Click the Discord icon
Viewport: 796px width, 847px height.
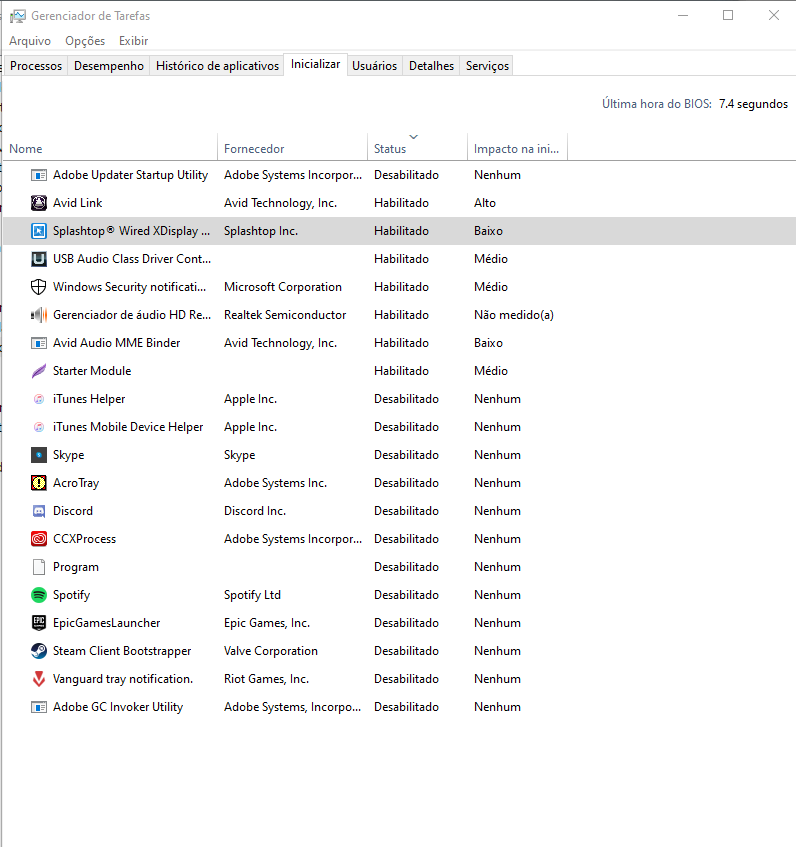[39, 511]
